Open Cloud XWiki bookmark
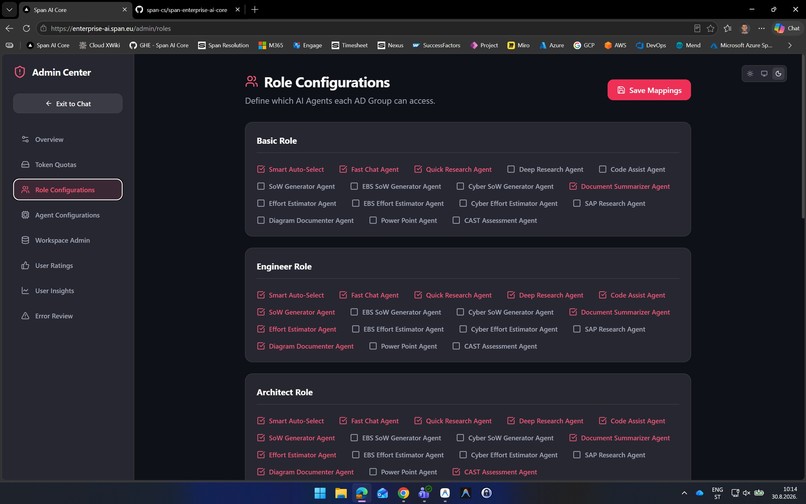The image size is (806, 504). 100,45
